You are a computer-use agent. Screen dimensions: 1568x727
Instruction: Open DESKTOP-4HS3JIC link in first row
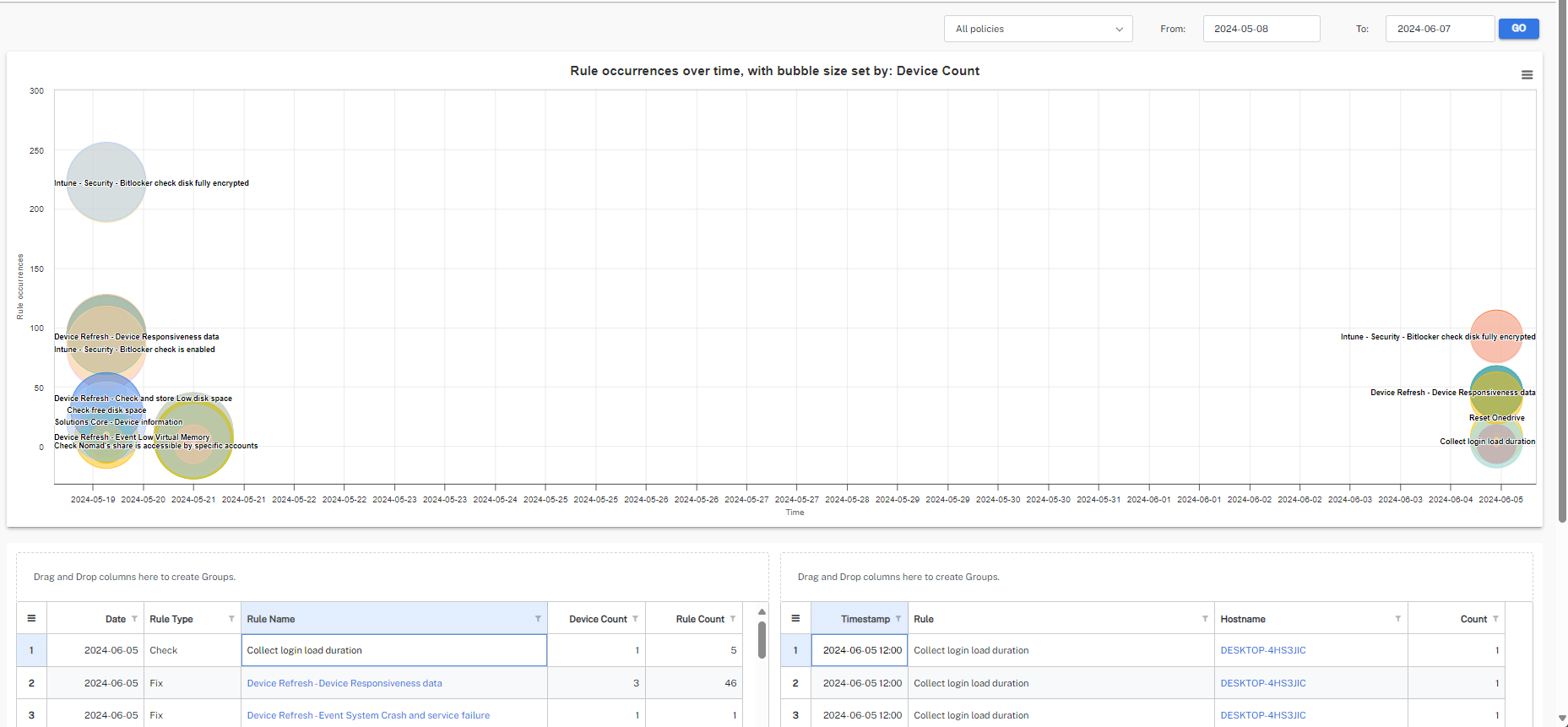point(1263,650)
